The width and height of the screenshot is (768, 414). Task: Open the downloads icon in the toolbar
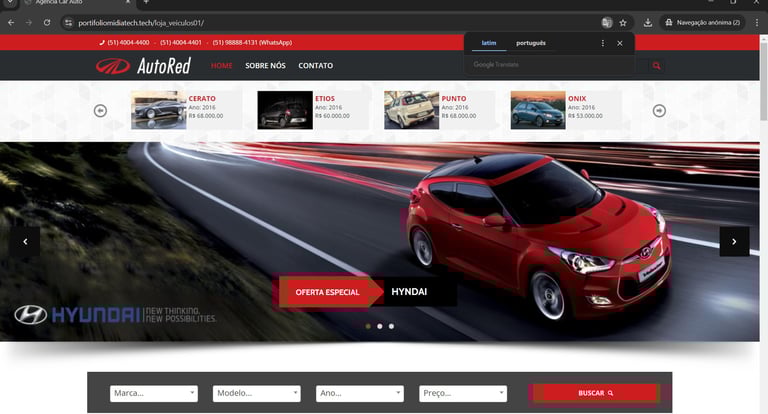(648, 23)
